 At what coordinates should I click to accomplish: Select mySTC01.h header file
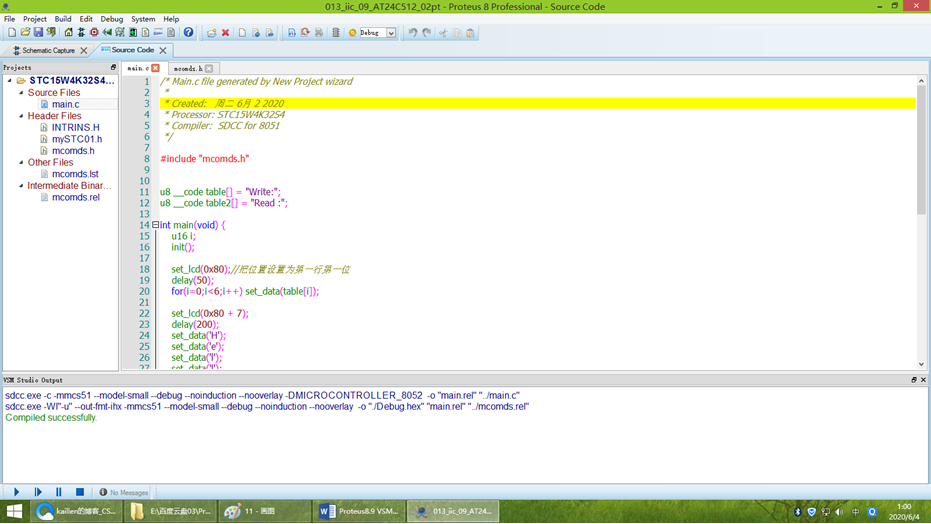click(x=77, y=139)
